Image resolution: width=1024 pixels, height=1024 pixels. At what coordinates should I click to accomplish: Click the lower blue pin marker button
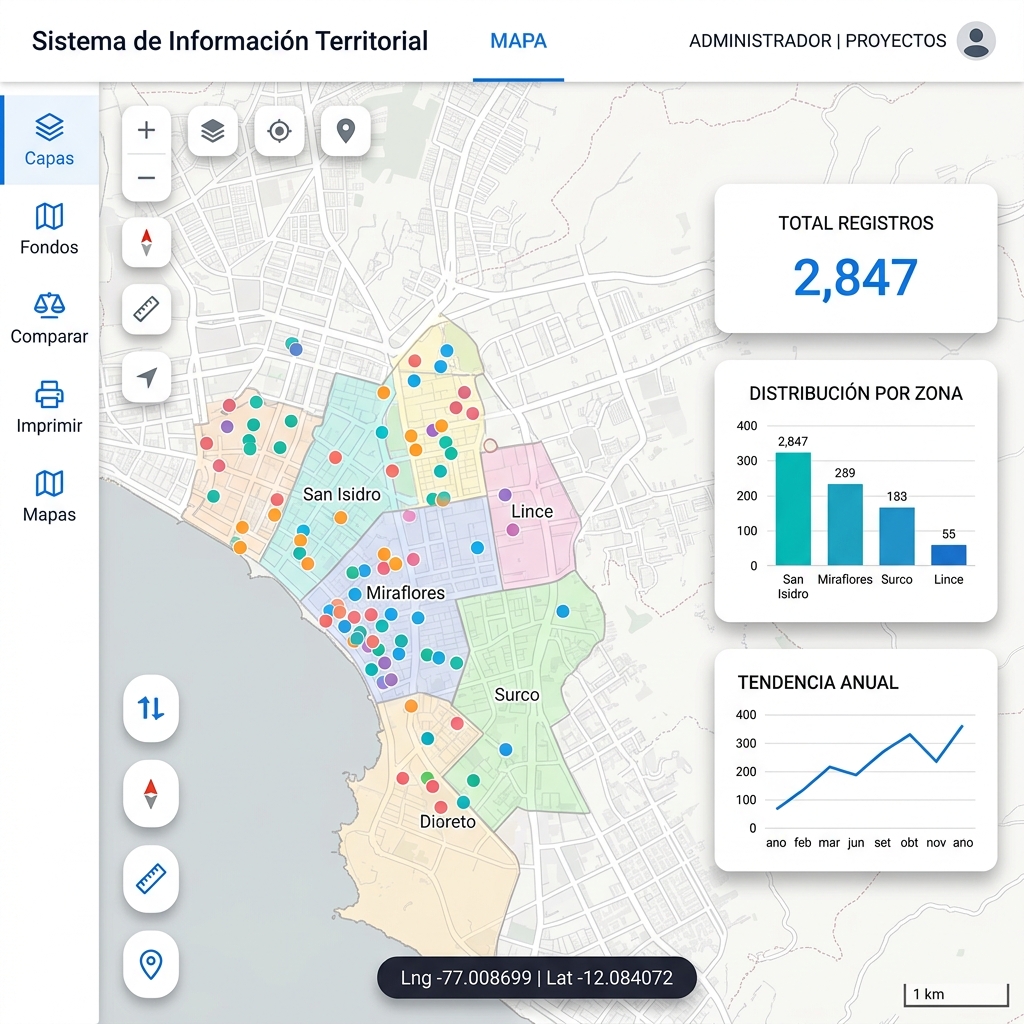click(x=151, y=964)
